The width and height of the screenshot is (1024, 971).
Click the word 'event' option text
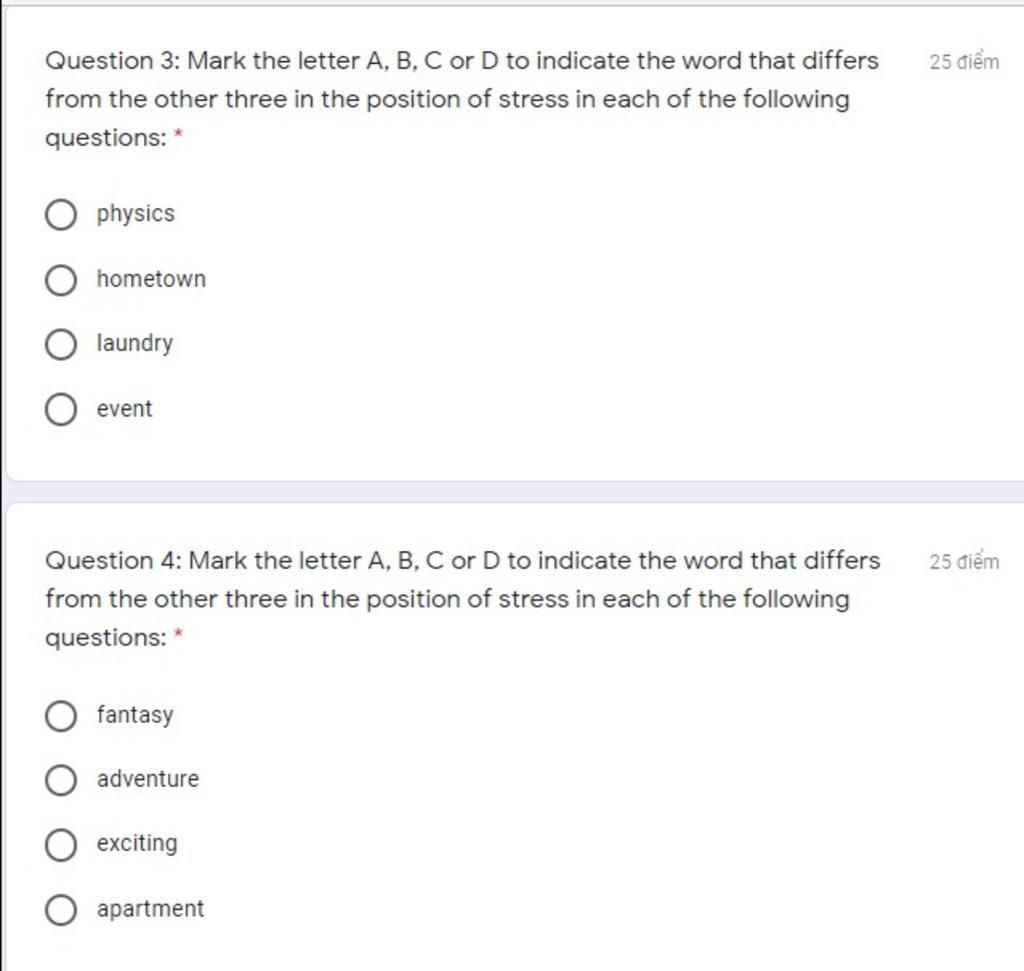pyautogui.click(x=124, y=409)
